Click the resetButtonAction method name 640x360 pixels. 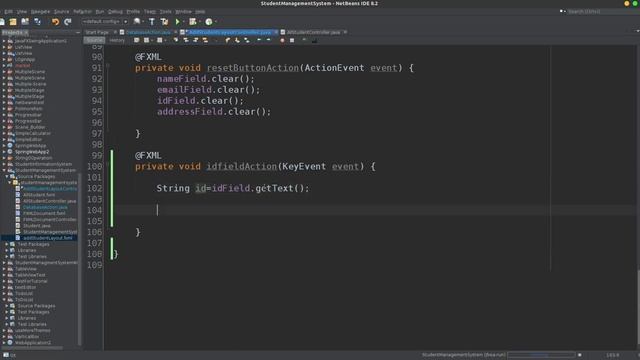(253, 68)
